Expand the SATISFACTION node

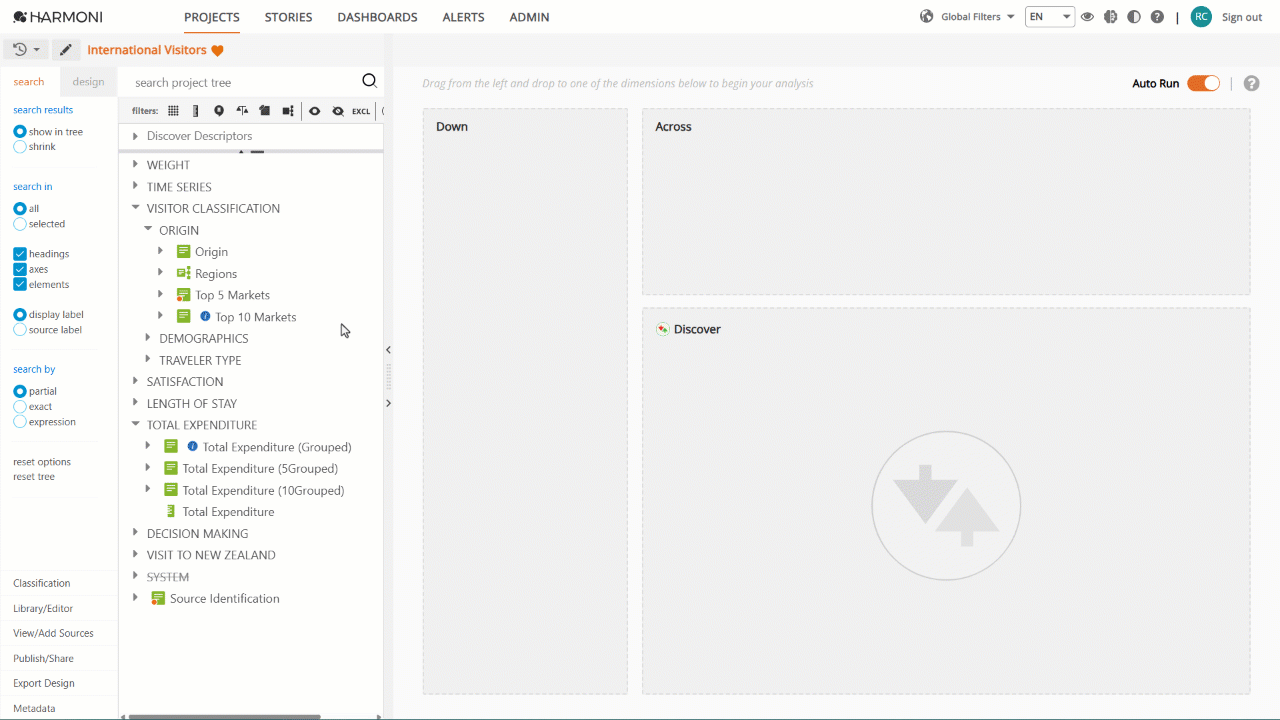tap(135, 381)
